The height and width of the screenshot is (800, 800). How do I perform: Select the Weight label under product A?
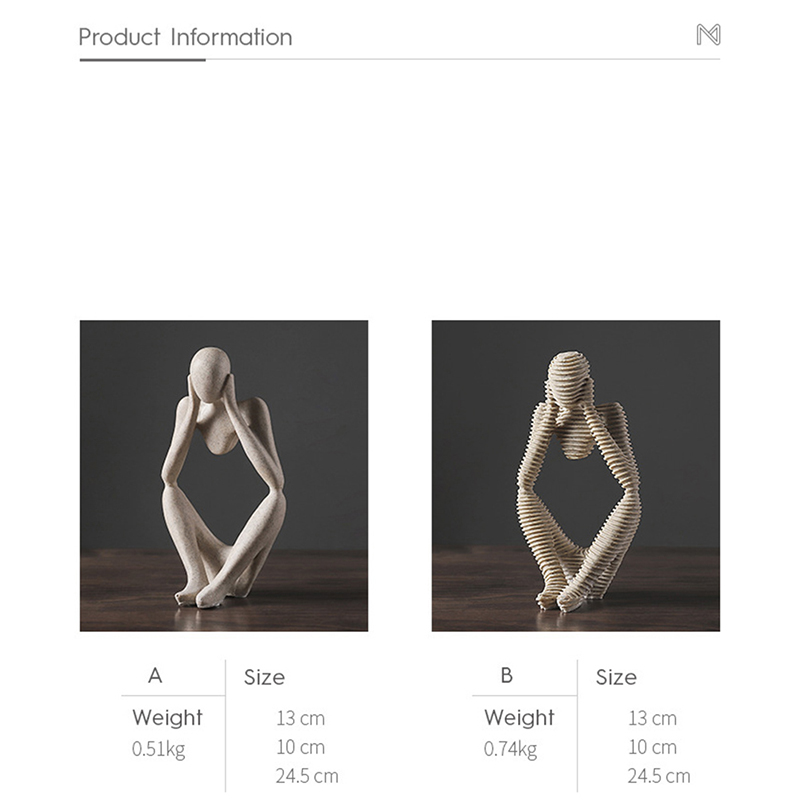(167, 717)
